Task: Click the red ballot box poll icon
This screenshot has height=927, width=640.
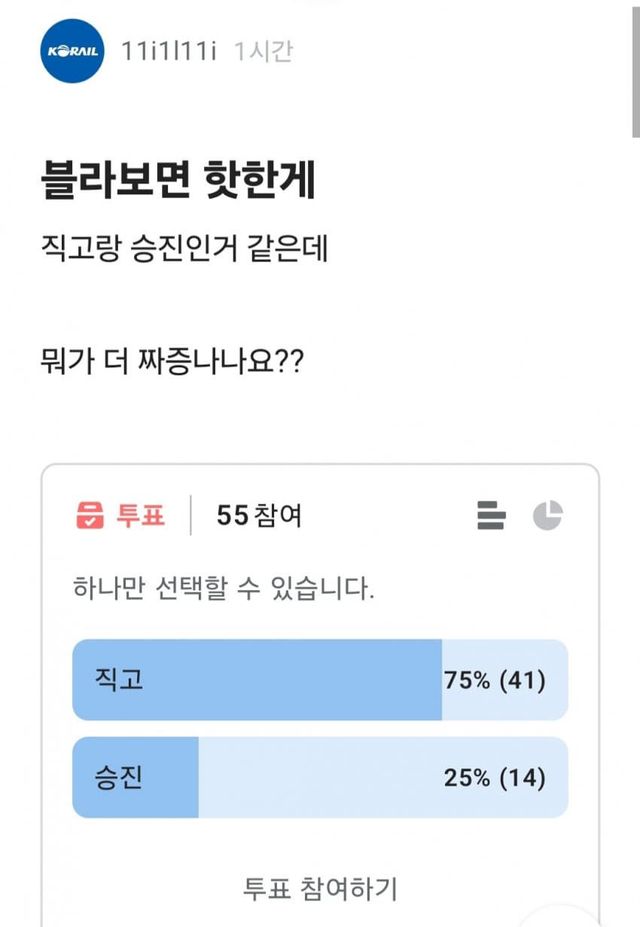Action: pyautogui.click(x=91, y=515)
